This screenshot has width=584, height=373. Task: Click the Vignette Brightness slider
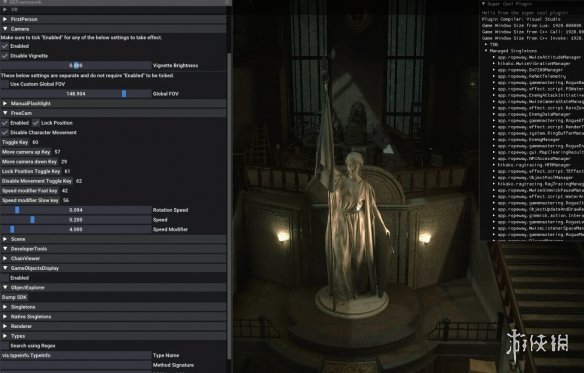(76, 66)
